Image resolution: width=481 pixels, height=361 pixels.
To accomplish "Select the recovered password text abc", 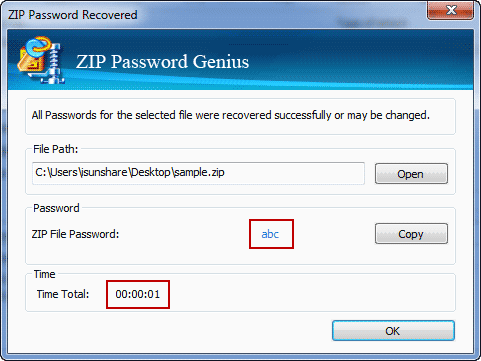I will [270, 234].
